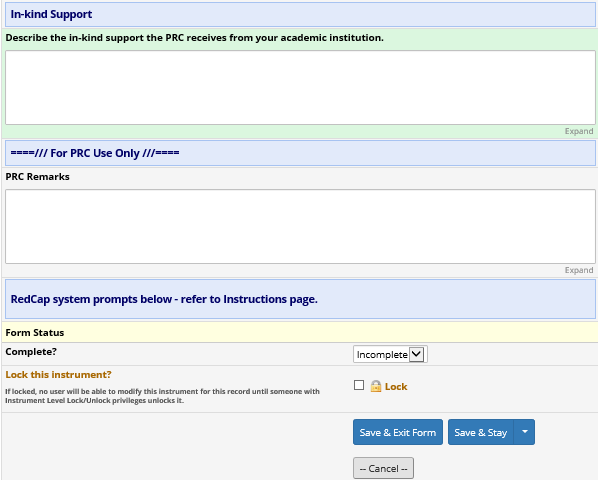Click the Form Status heading row
This screenshot has width=598, height=480.
click(x=300, y=332)
